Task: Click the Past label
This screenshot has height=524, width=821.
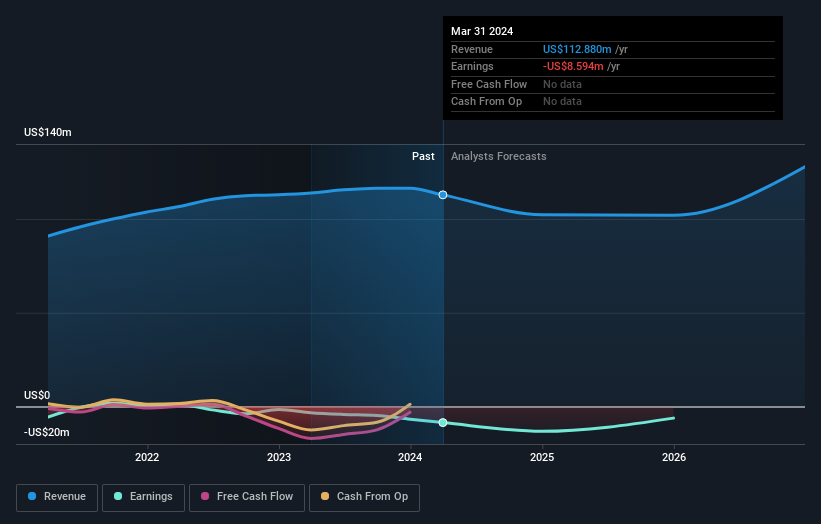Action: click(x=423, y=157)
